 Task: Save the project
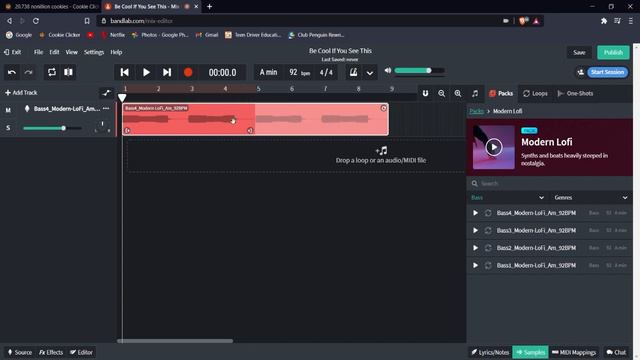579,52
